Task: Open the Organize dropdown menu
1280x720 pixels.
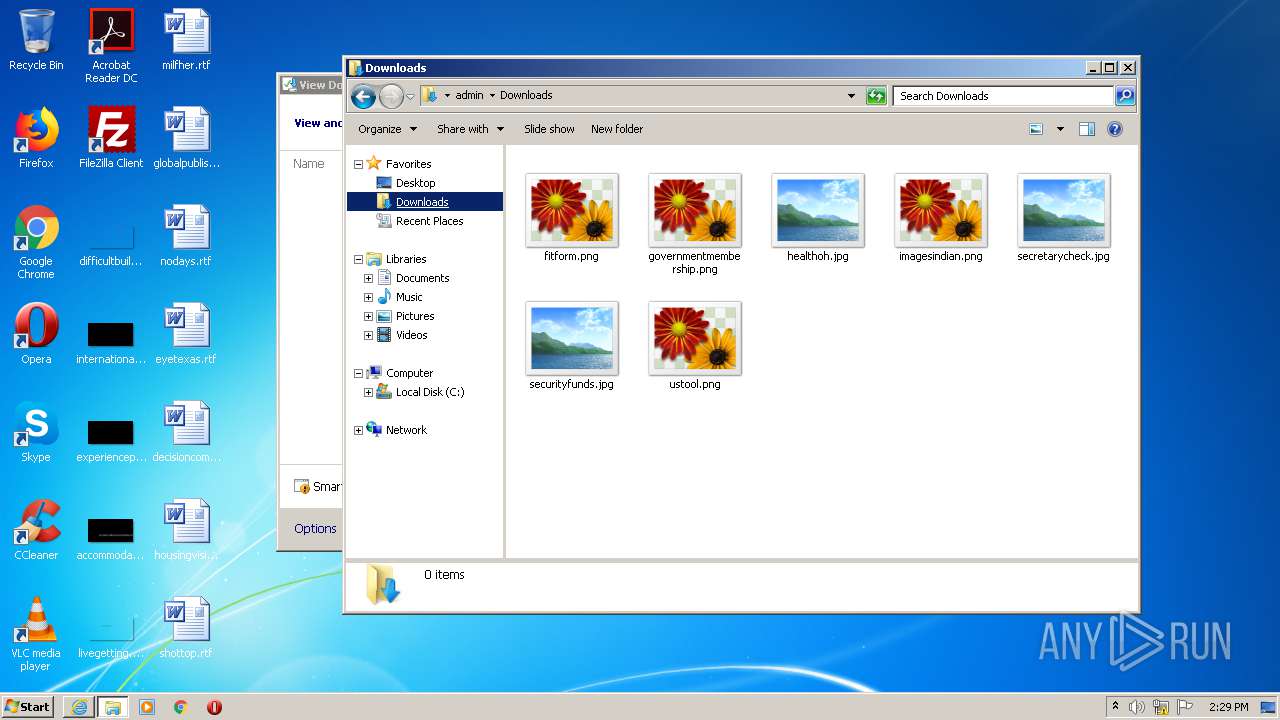Action: coord(387,129)
